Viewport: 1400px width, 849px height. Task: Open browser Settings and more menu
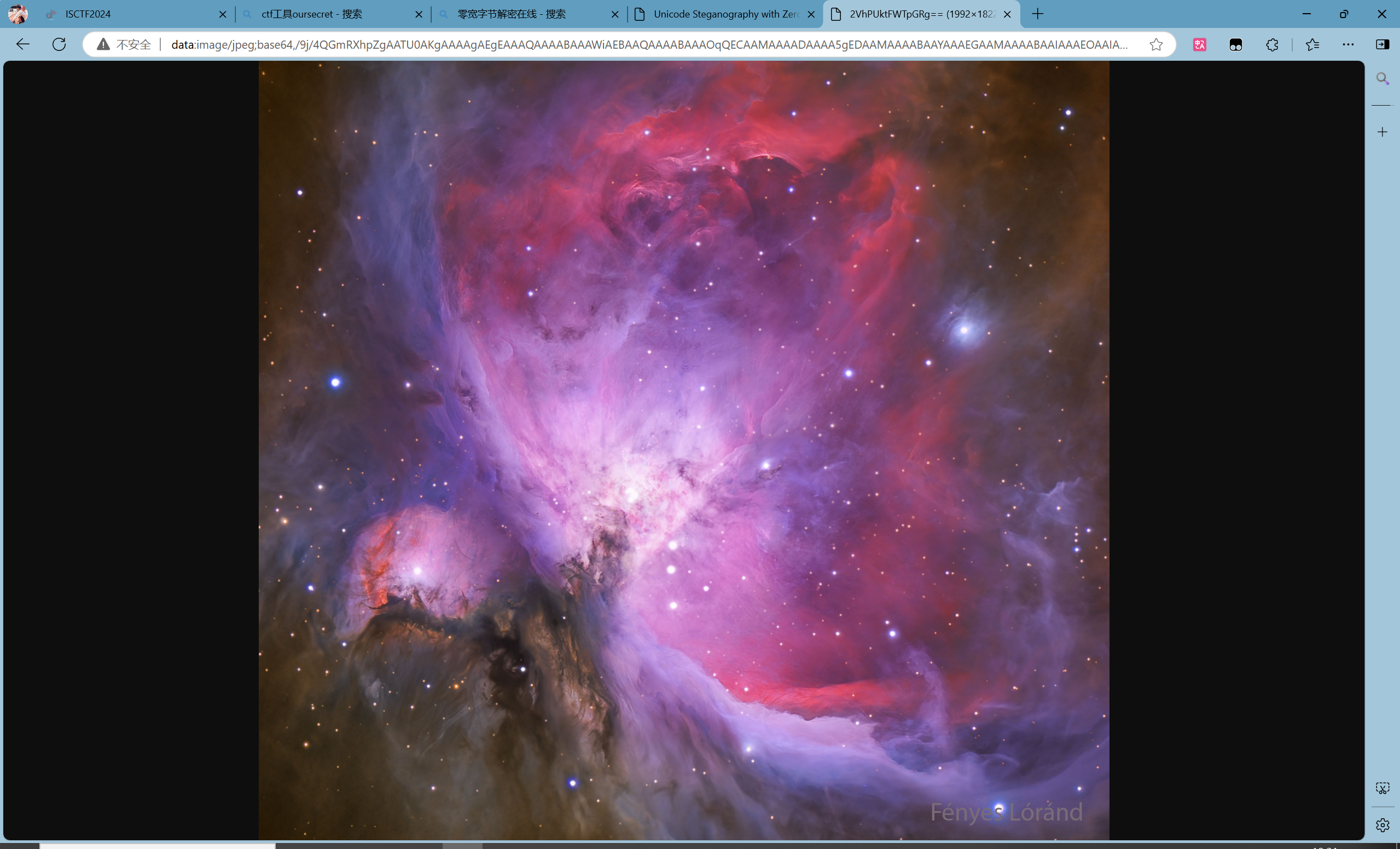pos(1347,44)
